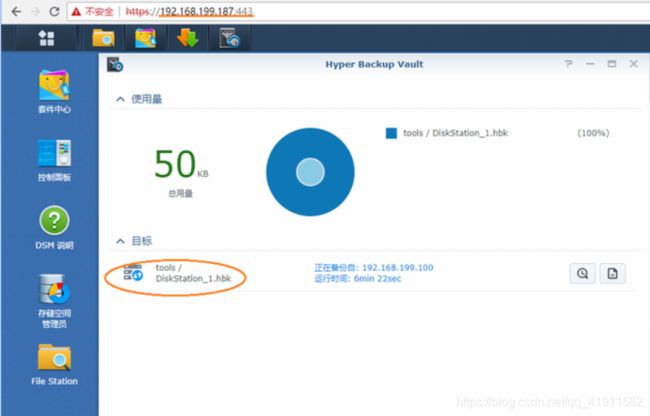Select Hyper Backup Vault in the DSM taskbar
Viewport: 650px width, 416px height.
pos(230,38)
